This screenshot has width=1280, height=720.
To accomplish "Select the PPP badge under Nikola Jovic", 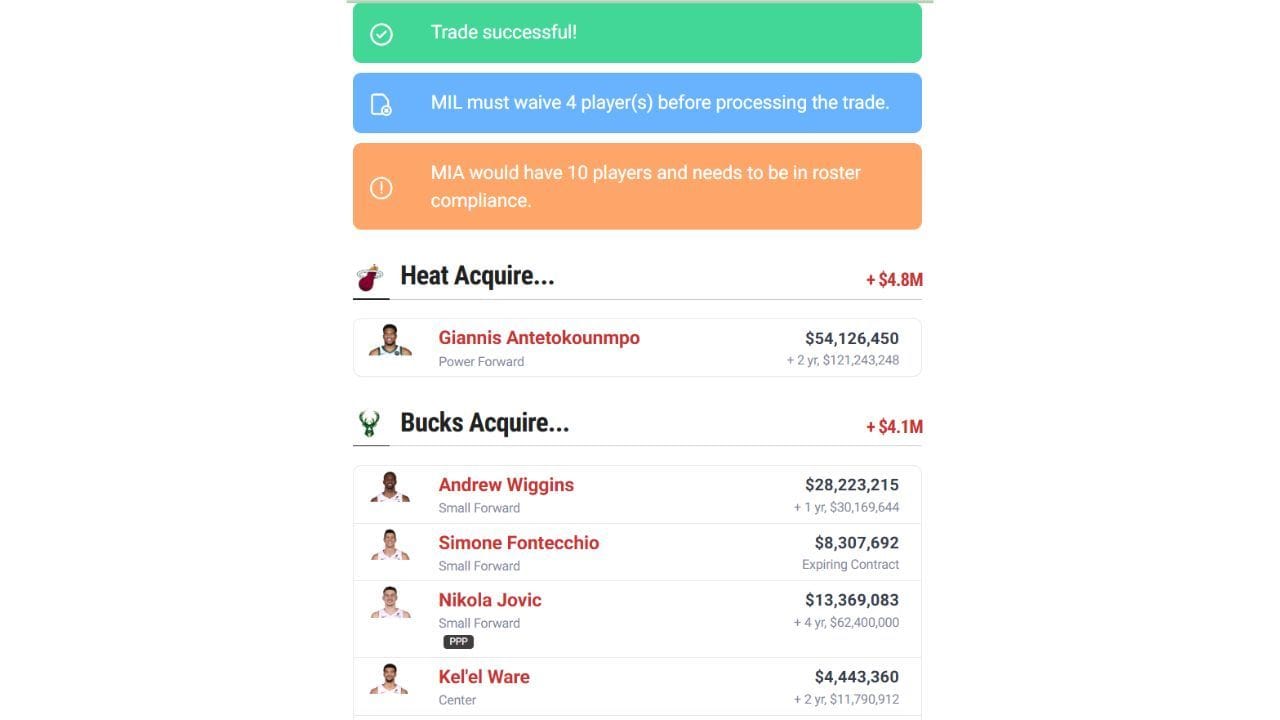I will click(x=459, y=641).
